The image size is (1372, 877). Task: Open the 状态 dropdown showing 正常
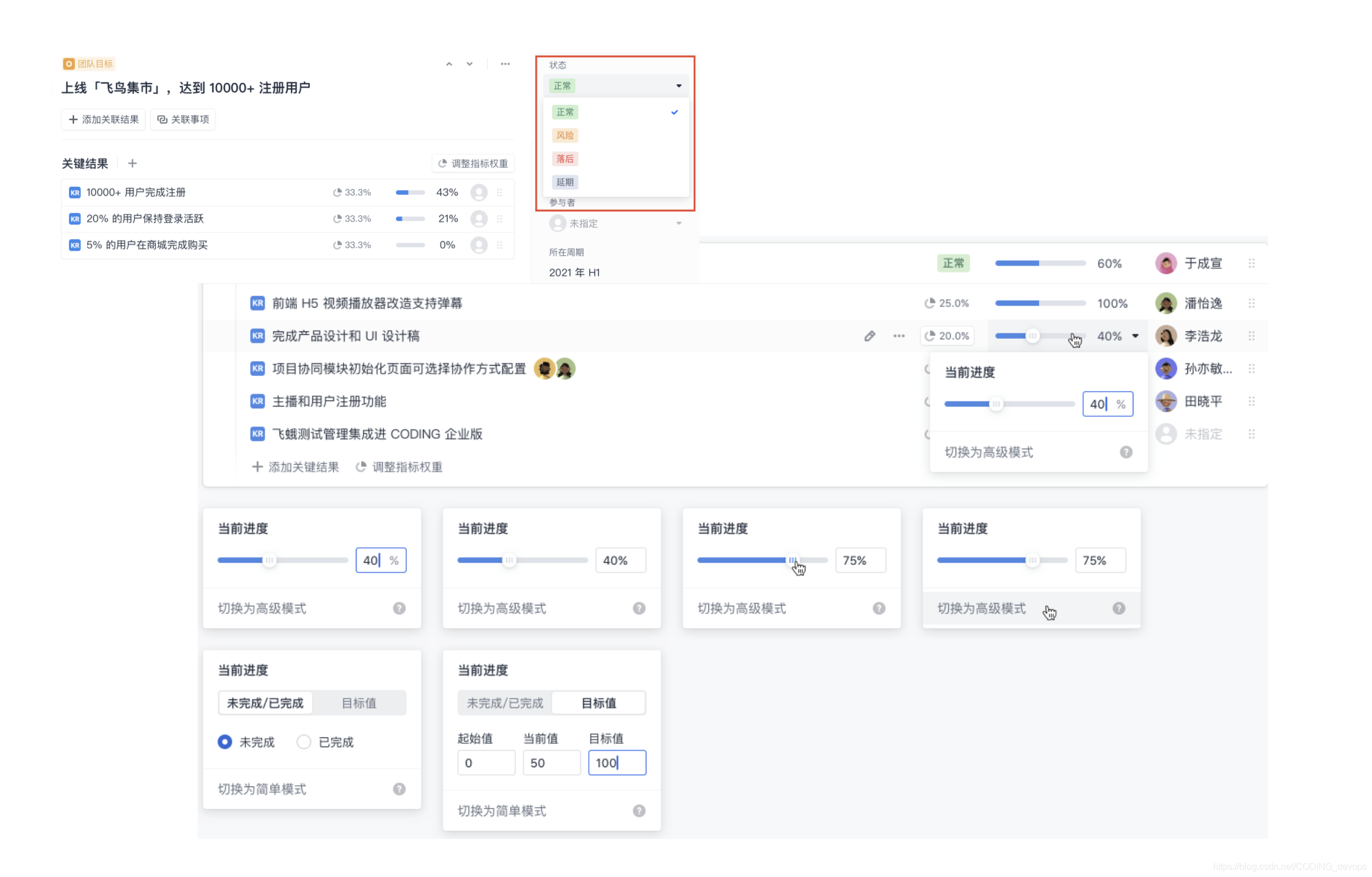(616, 85)
